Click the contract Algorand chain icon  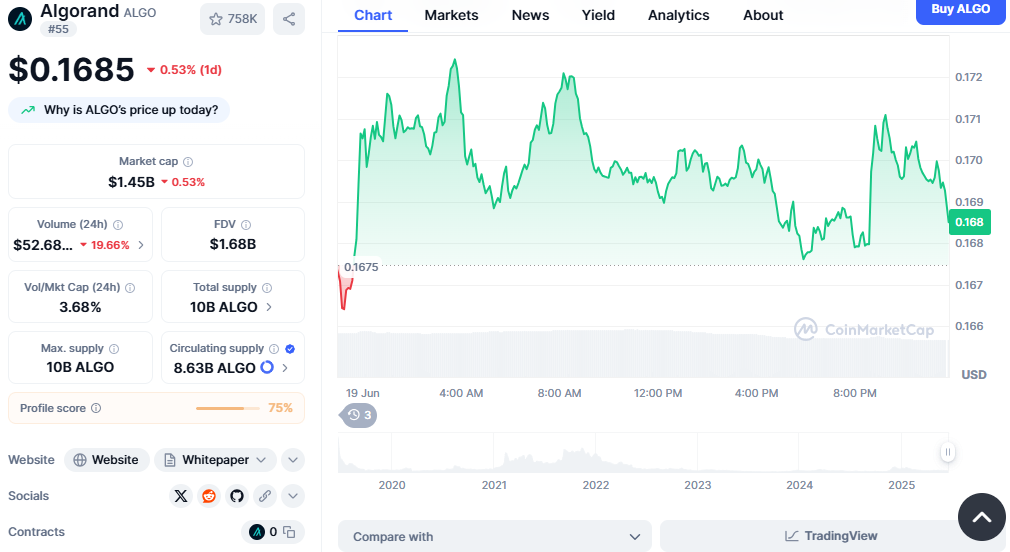click(257, 532)
